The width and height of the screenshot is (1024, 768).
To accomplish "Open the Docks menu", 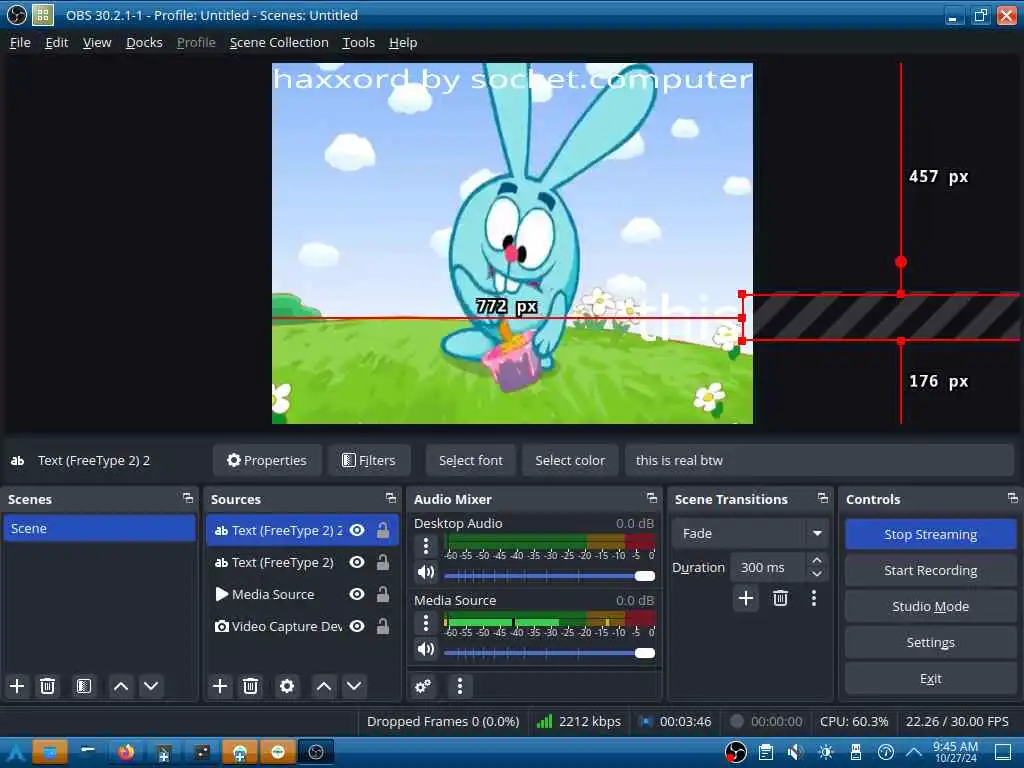I will tap(144, 42).
